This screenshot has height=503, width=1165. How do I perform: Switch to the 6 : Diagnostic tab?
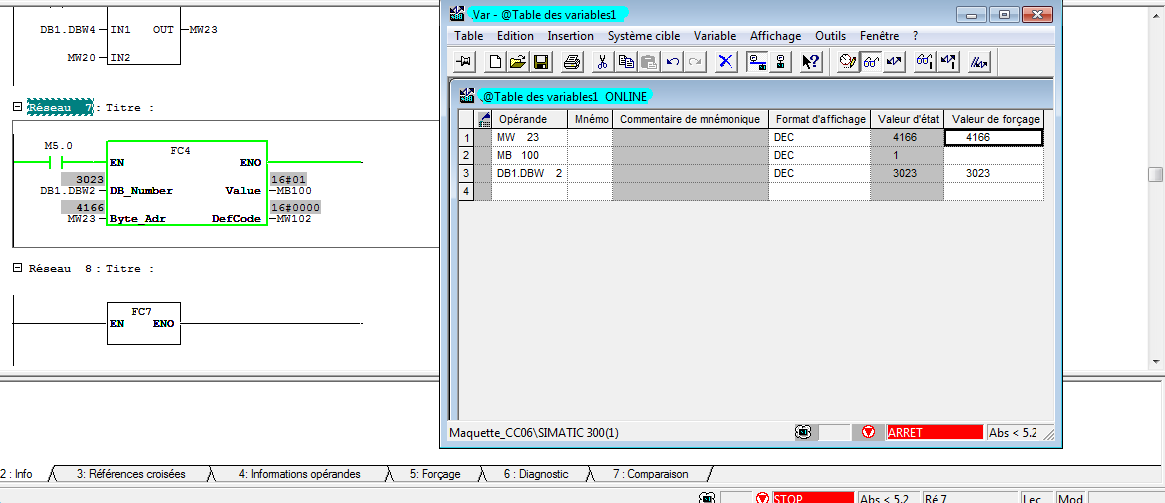pyautogui.click(x=535, y=474)
